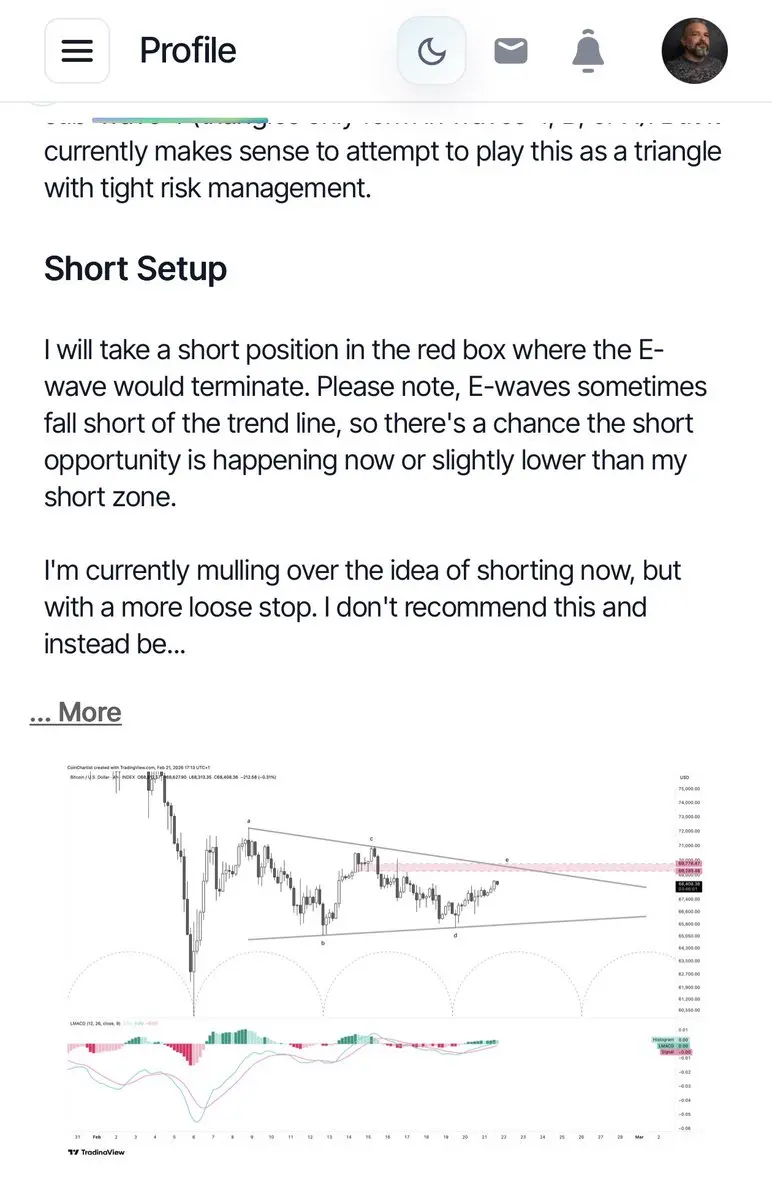
Task: Open the user avatar profile menu
Action: (x=695, y=50)
